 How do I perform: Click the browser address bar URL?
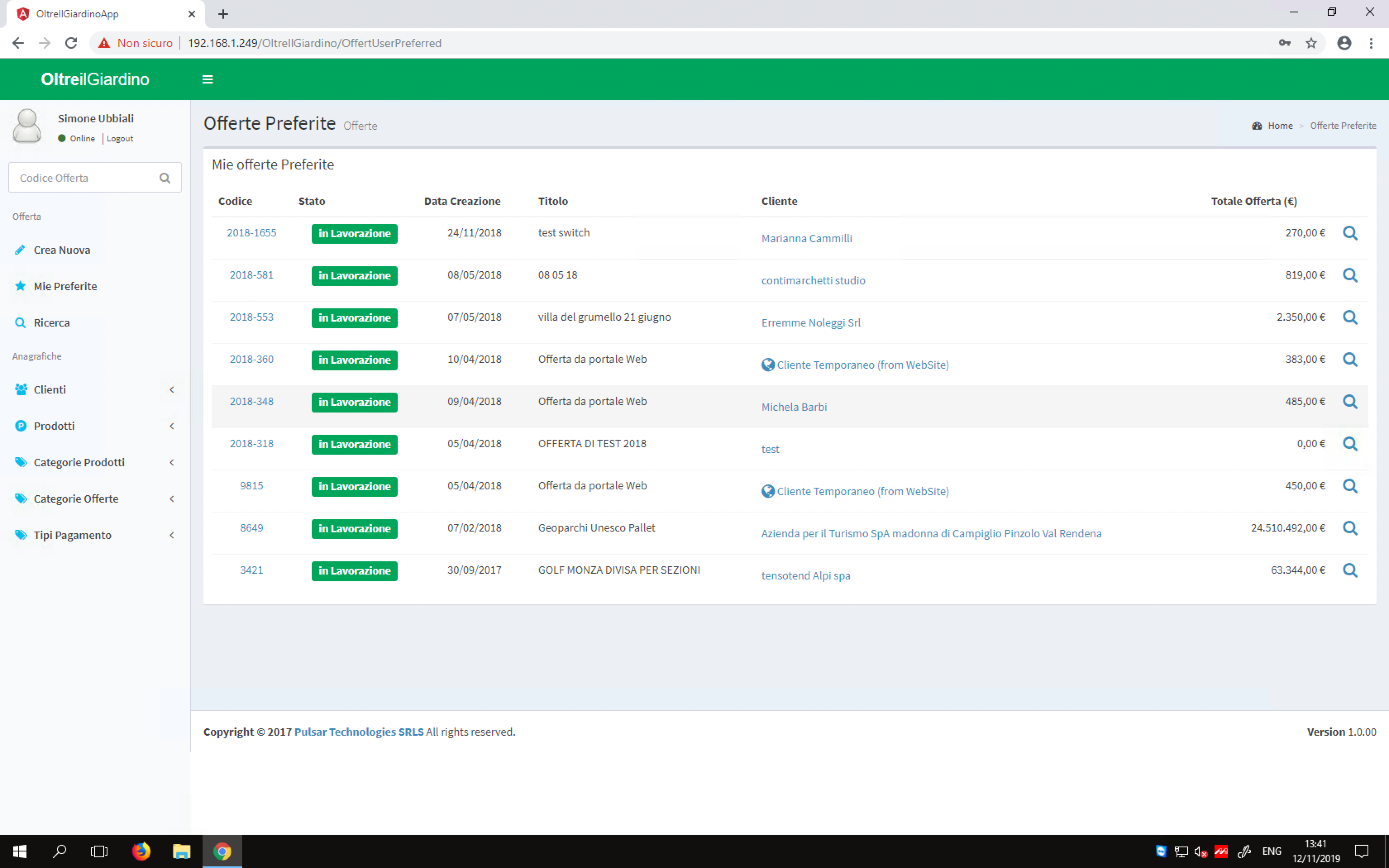coord(314,43)
